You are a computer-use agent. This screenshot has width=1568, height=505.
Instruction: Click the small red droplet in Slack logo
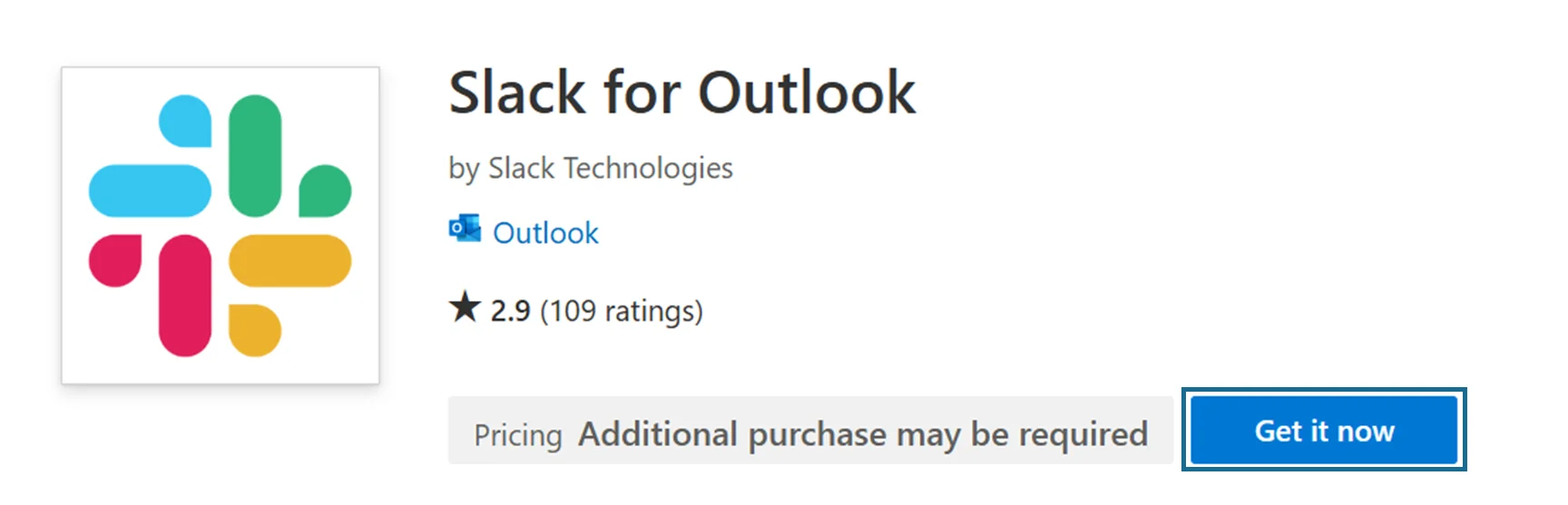pos(115,260)
